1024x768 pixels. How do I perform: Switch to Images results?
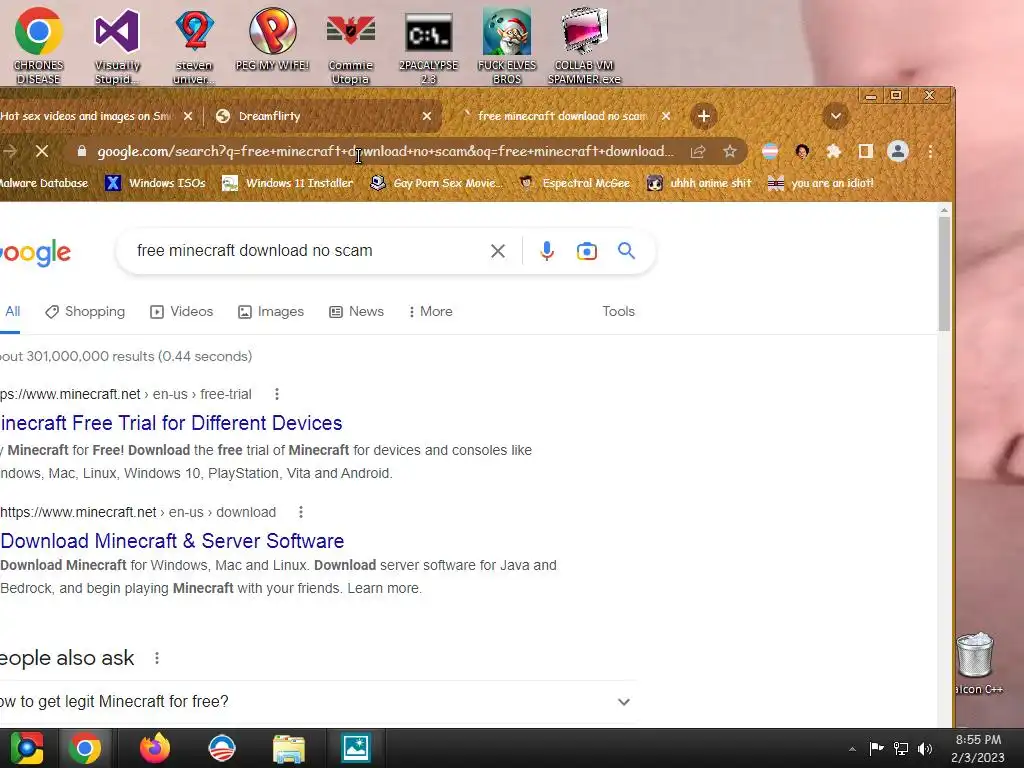(x=271, y=312)
